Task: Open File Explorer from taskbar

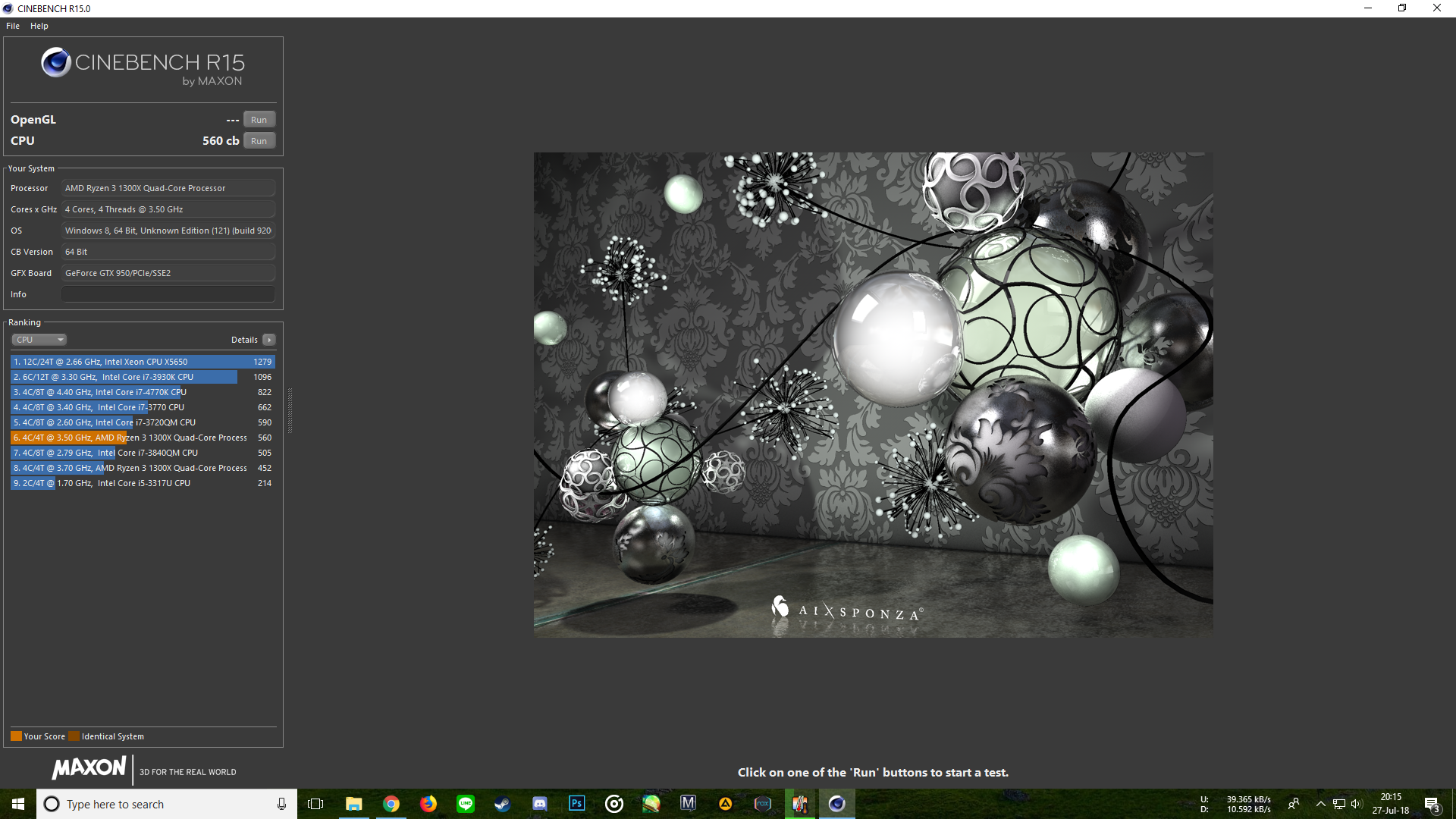Action: coord(353,804)
